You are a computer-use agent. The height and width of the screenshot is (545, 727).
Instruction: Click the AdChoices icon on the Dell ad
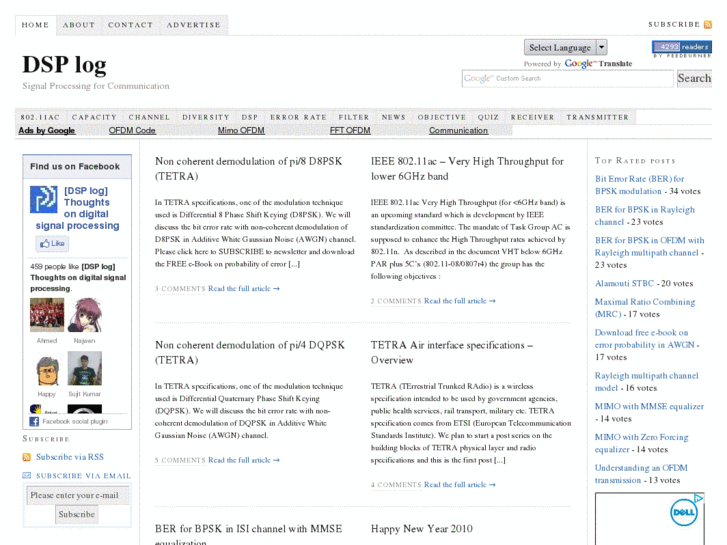pyautogui.click(x=698, y=498)
